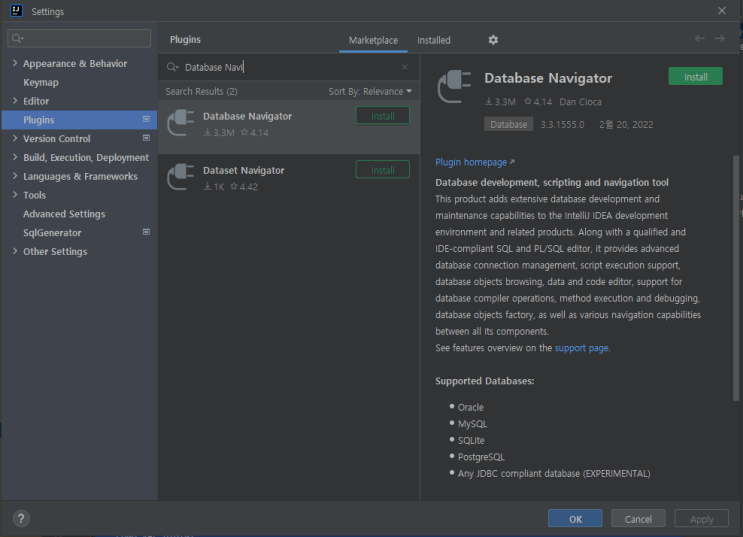Select Advanced Settings in tree
The height and width of the screenshot is (537, 743).
(64, 214)
